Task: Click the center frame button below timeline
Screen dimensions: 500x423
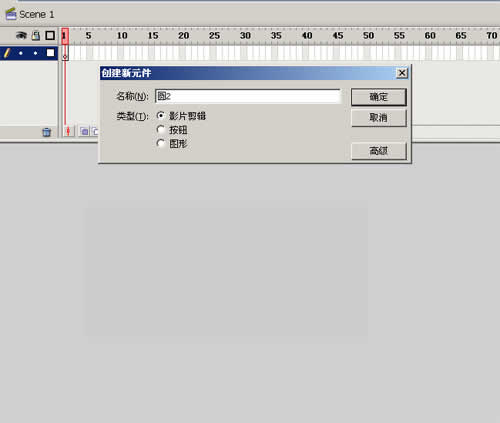Action: click(68, 131)
